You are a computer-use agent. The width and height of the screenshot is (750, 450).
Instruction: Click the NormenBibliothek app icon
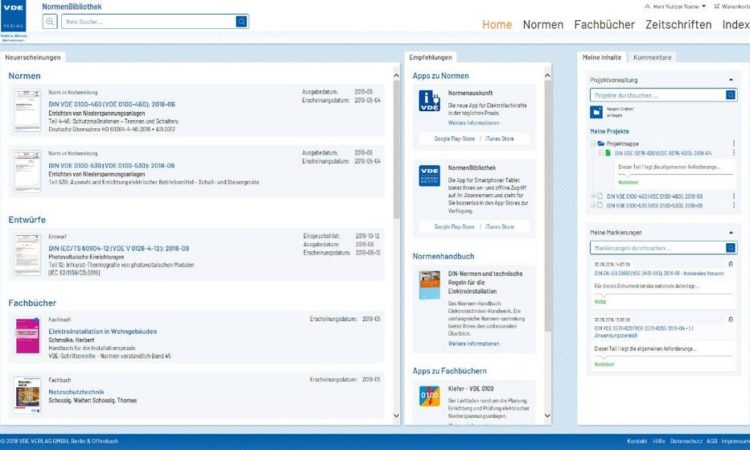click(x=429, y=176)
